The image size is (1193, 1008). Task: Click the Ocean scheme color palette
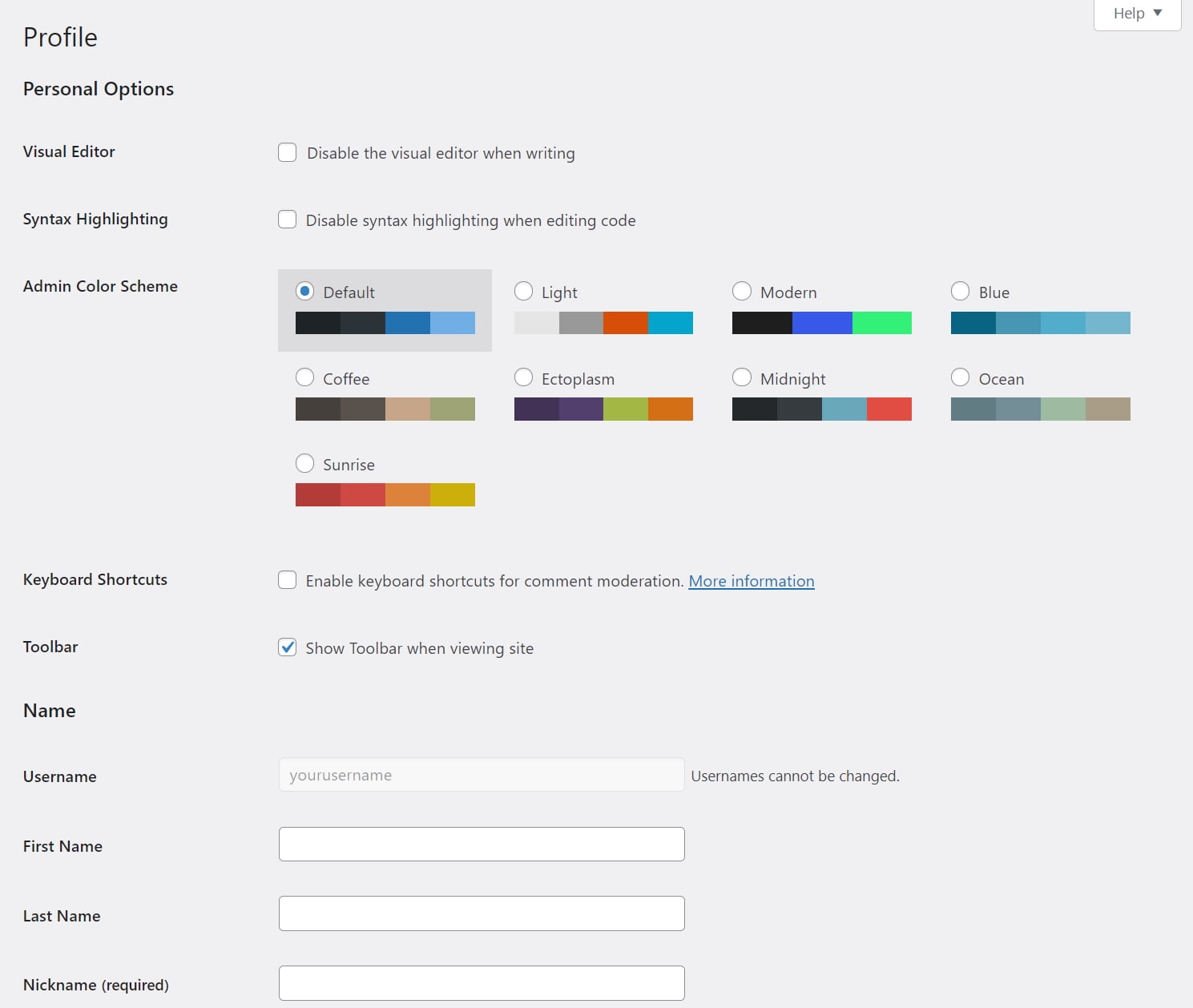pos(1041,409)
